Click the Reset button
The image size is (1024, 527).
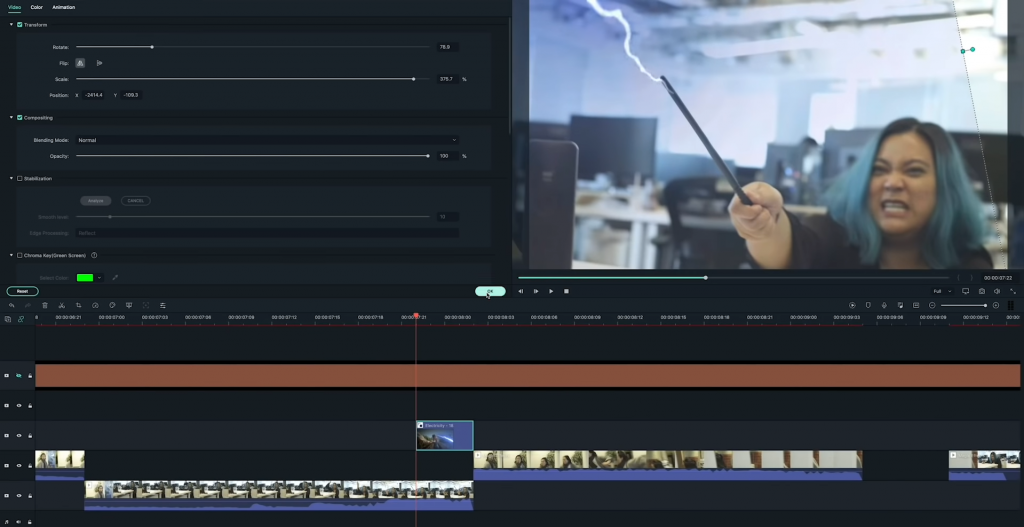(22, 291)
